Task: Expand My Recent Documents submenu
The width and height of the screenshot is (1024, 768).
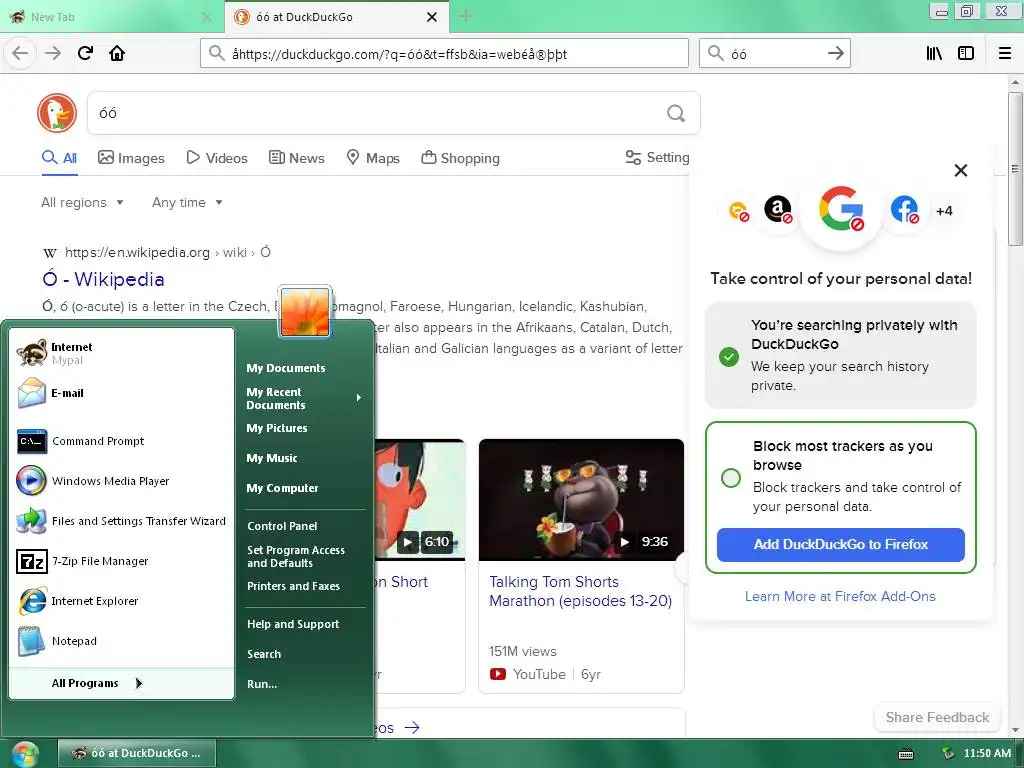Action: pos(304,398)
